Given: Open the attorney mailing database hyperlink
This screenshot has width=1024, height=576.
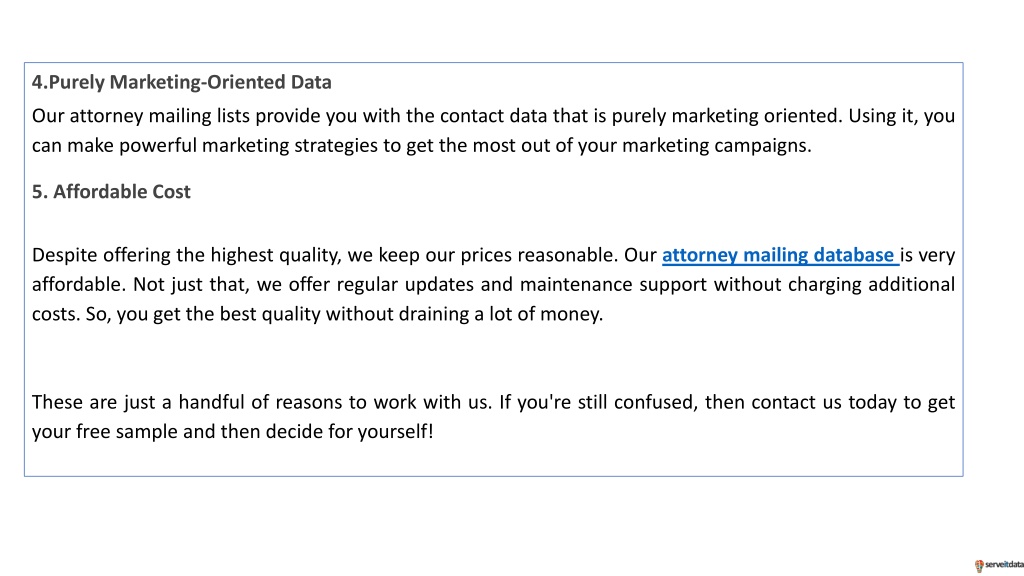Looking at the screenshot, I should pyautogui.click(x=780, y=255).
